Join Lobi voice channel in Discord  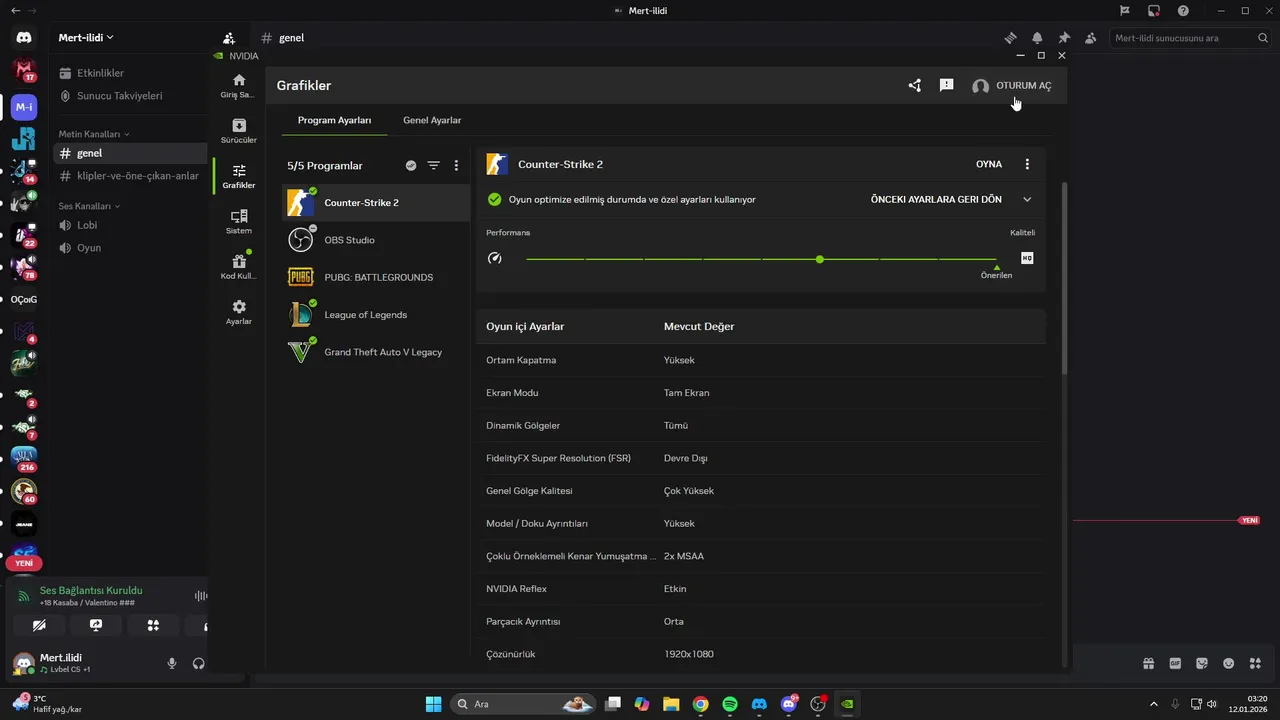(x=129, y=225)
